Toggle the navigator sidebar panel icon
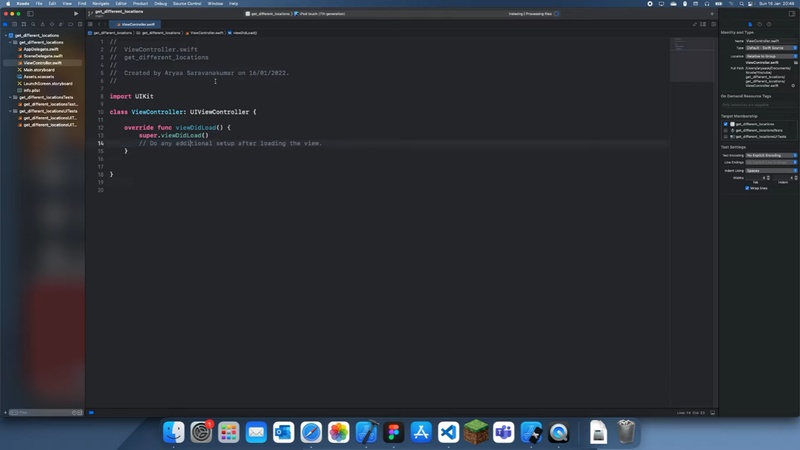Viewport: 800px width, 450px height. (30, 14)
